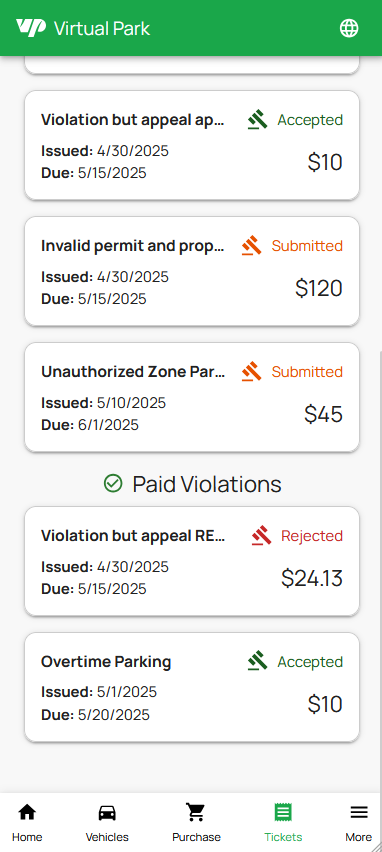Viewport: 382px width, 852px height.
Task: Click the Virtual Park header title
Action: tap(102, 28)
